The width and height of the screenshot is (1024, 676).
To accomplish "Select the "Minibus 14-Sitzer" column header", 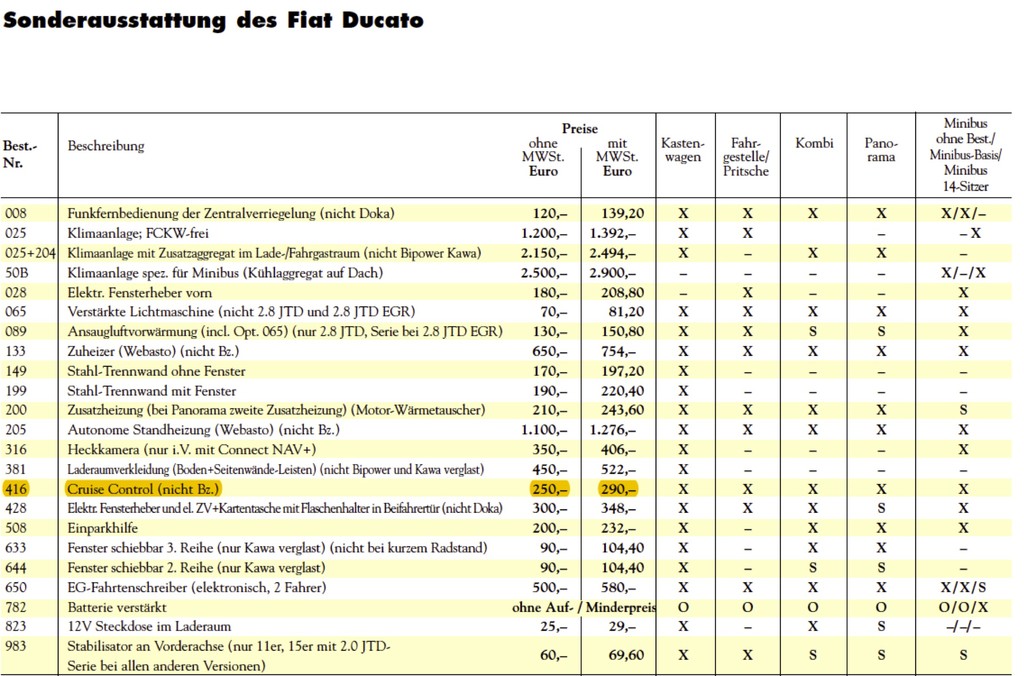I will coord(965,155).
